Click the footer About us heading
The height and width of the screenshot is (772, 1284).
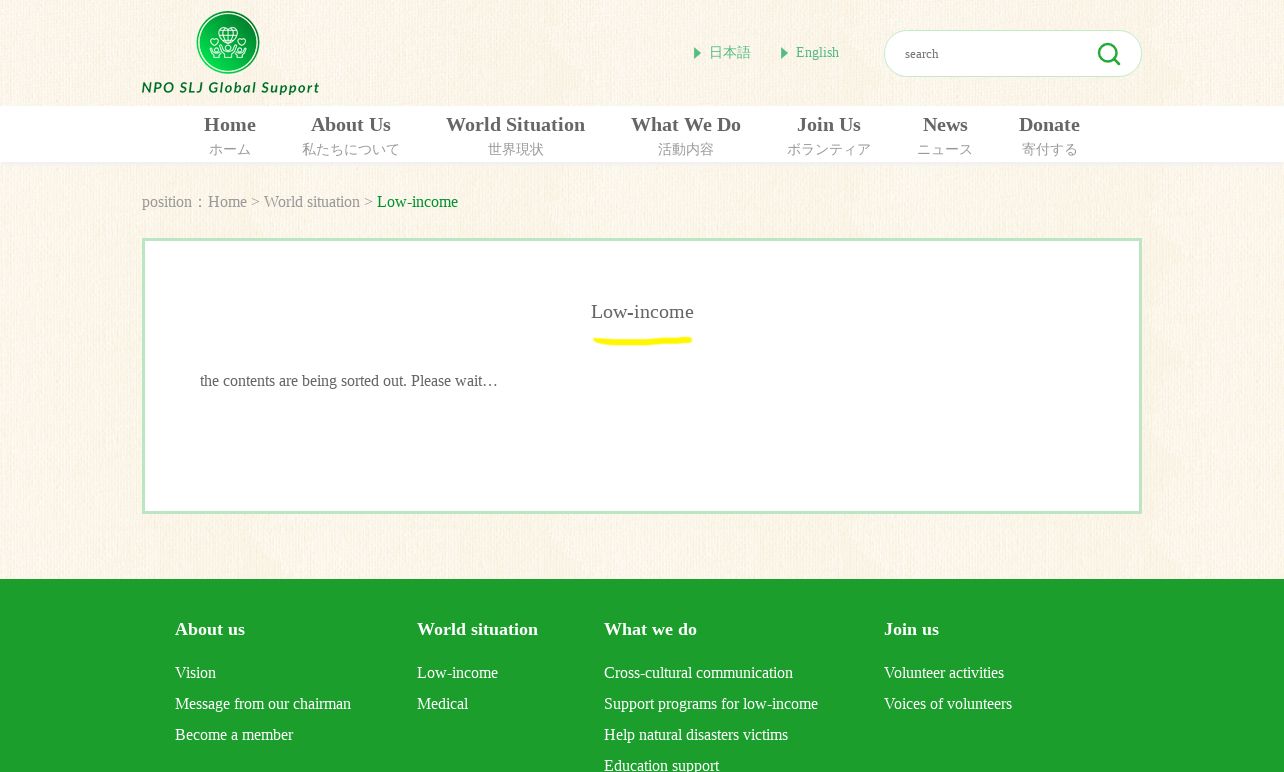(x=210, y=629)
